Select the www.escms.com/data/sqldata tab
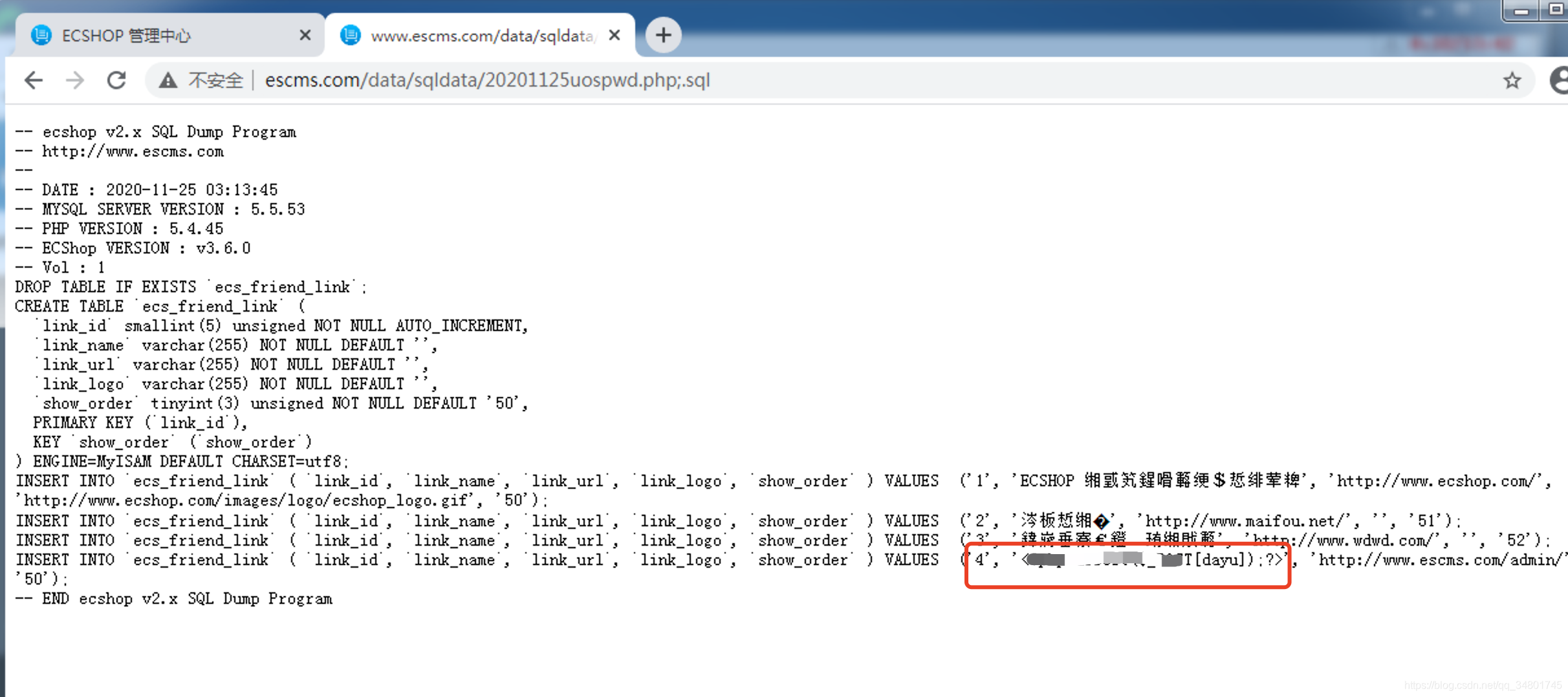 click(x=480, y=35)
